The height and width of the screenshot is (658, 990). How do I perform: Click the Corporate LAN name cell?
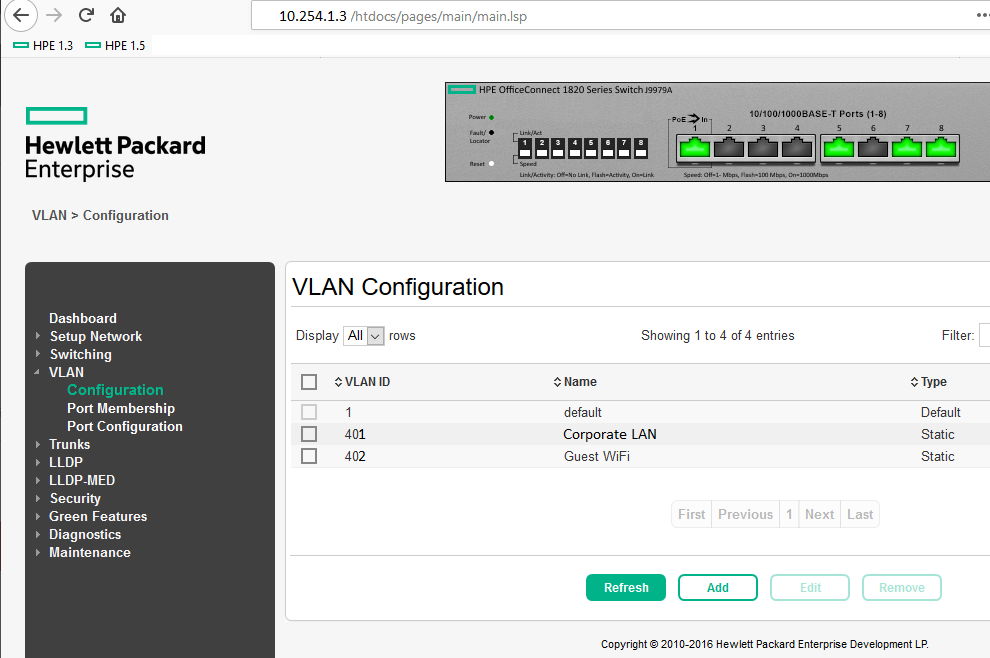609,434
